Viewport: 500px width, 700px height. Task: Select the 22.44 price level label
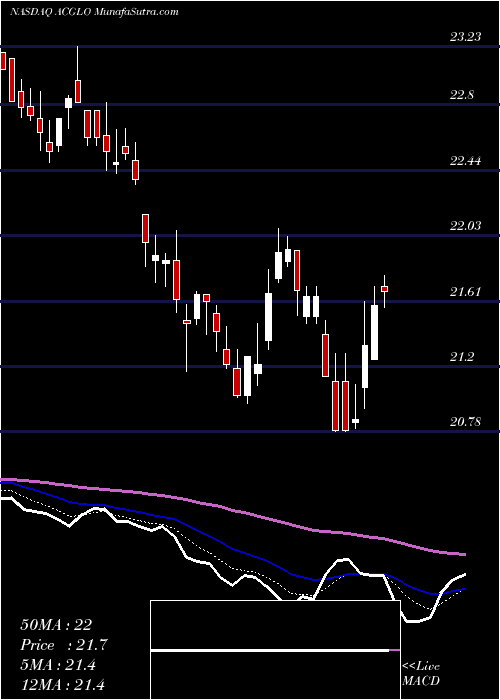tap(466, 161)
